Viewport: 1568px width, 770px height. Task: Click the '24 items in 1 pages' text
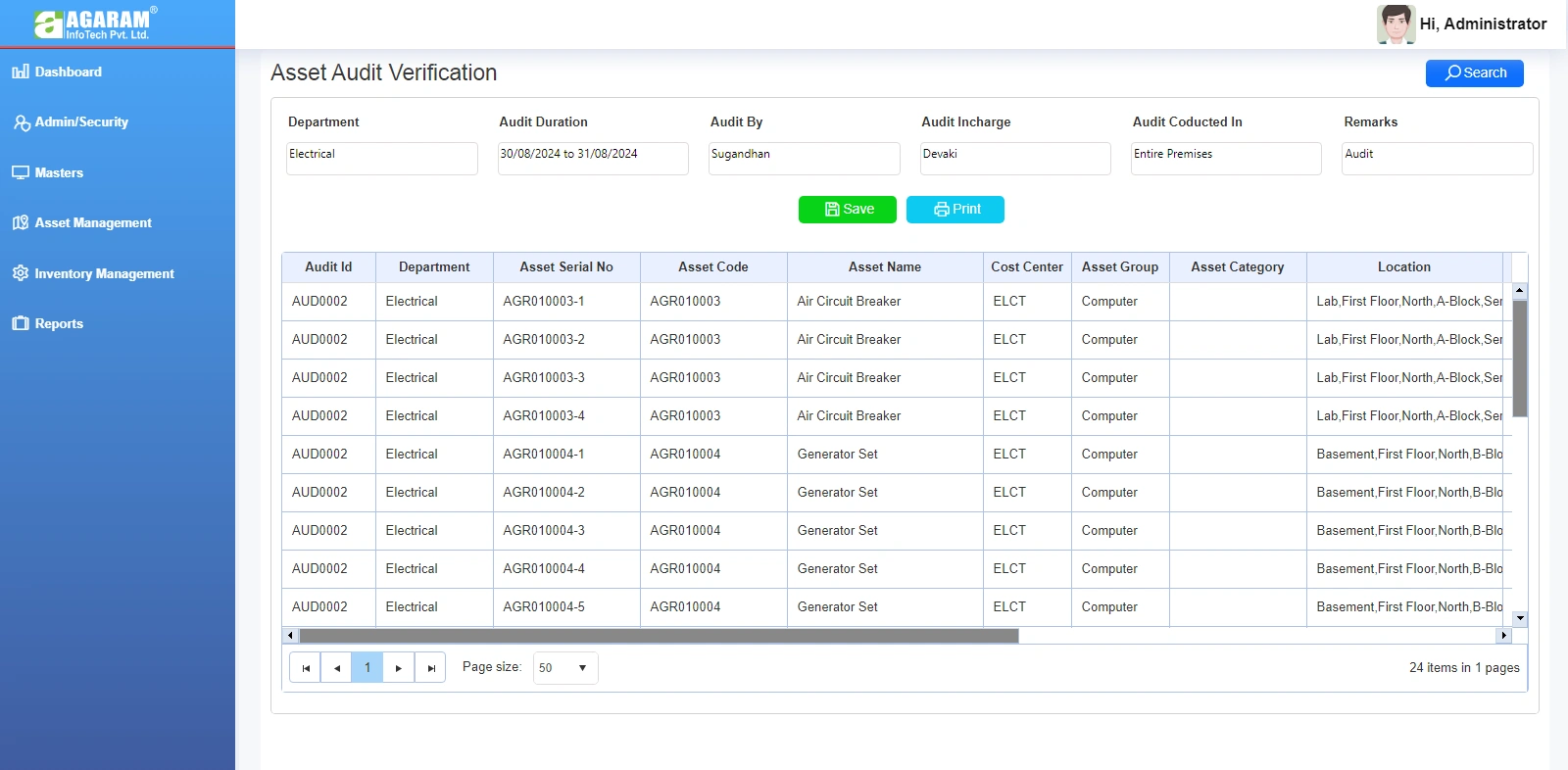pos(1464,668)
